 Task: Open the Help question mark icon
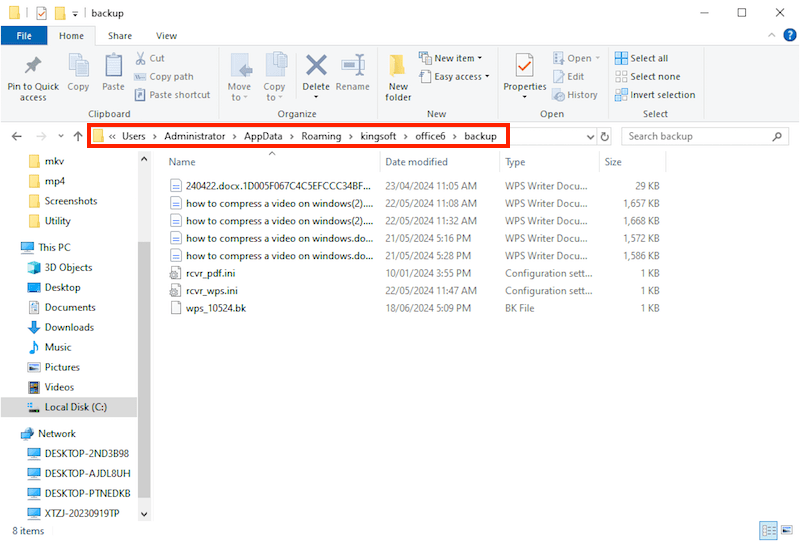789,35
